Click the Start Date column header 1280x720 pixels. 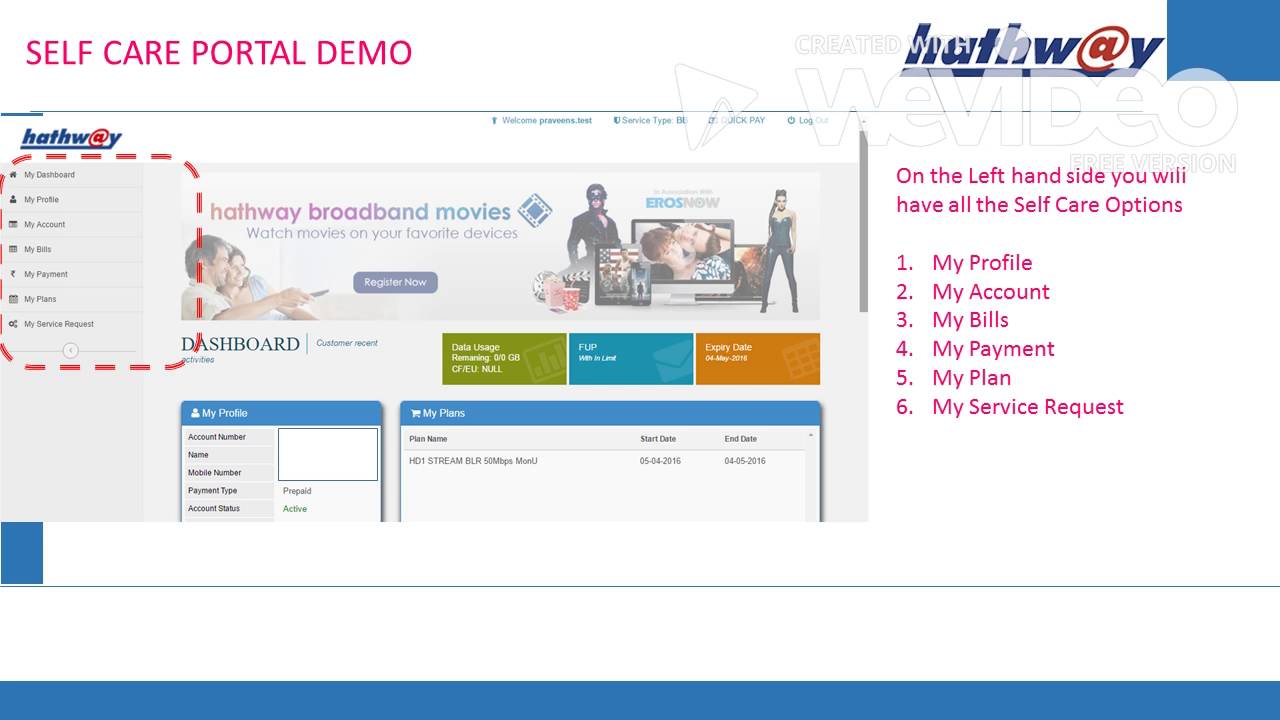pyautogui.click(x=658, y=439)
